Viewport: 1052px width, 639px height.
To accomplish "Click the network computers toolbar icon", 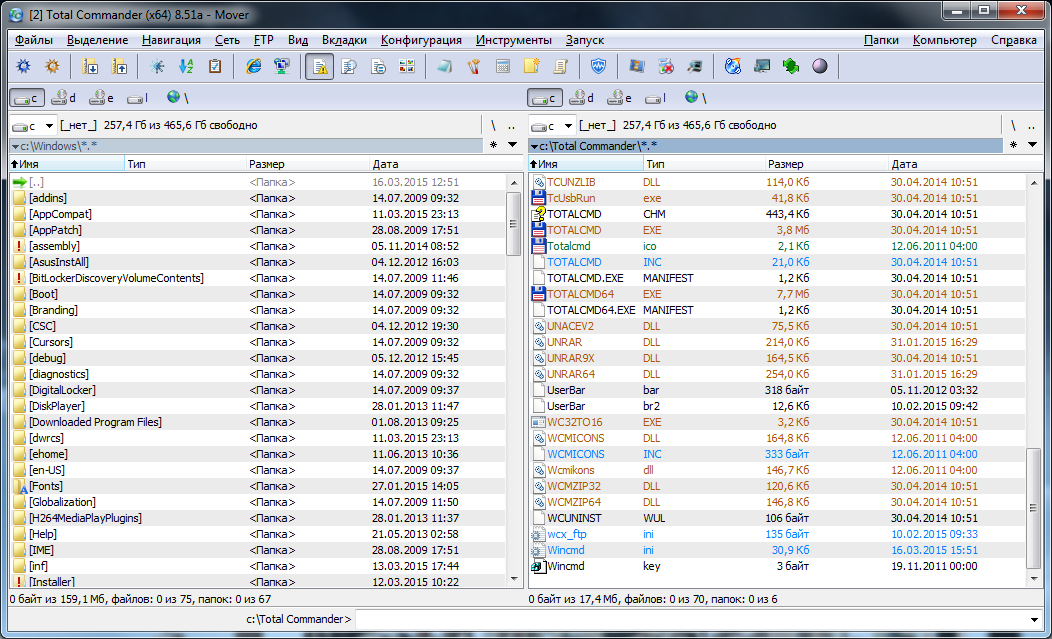I will (282, 66).
